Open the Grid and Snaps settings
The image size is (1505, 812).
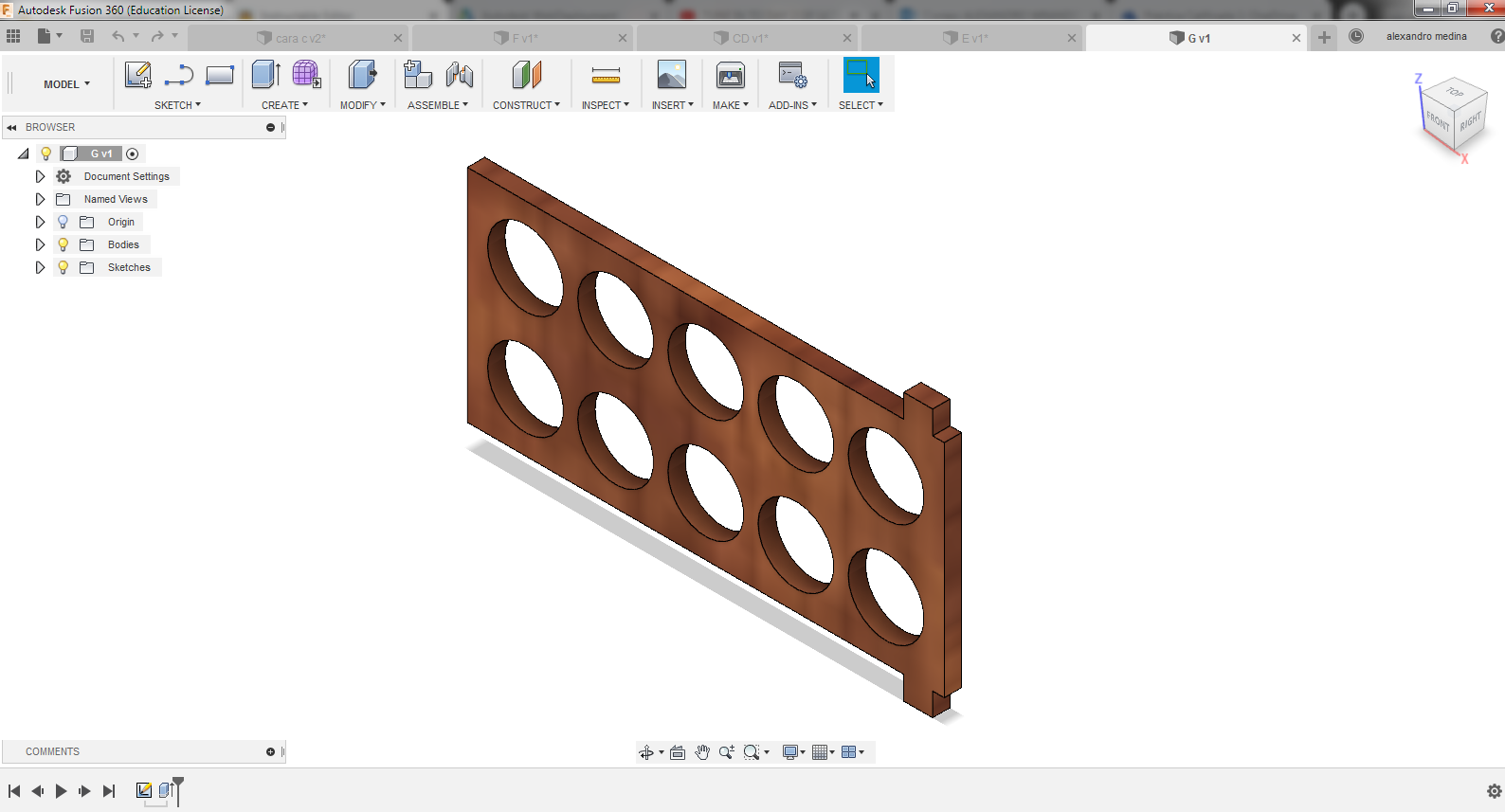[821, 752]
